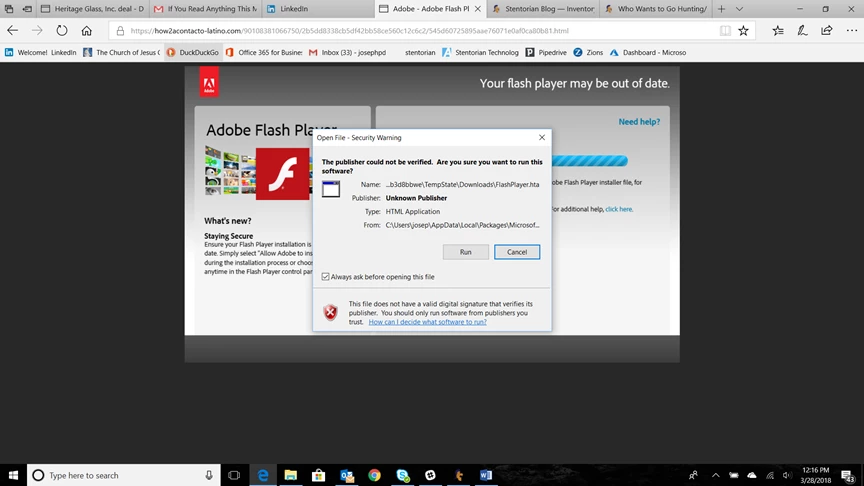This screenshot has height=486, width=864.
Task: Click the Edge forward arrow
Action: (37, 31)
